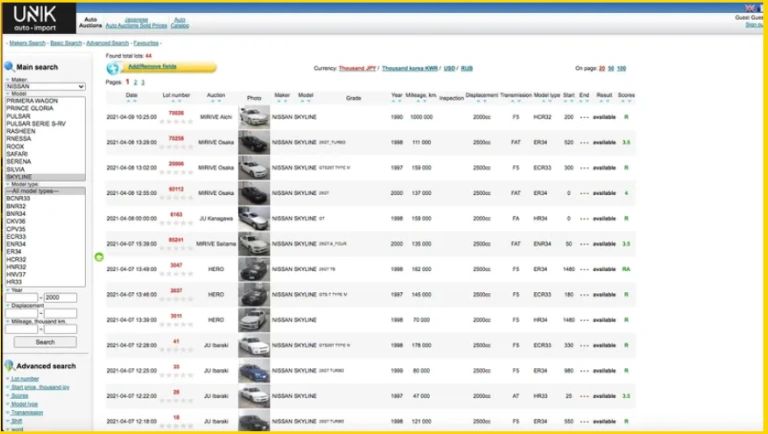Switch currency to USD
Viewport: 768px width, 434px height.
pos(449,68)
